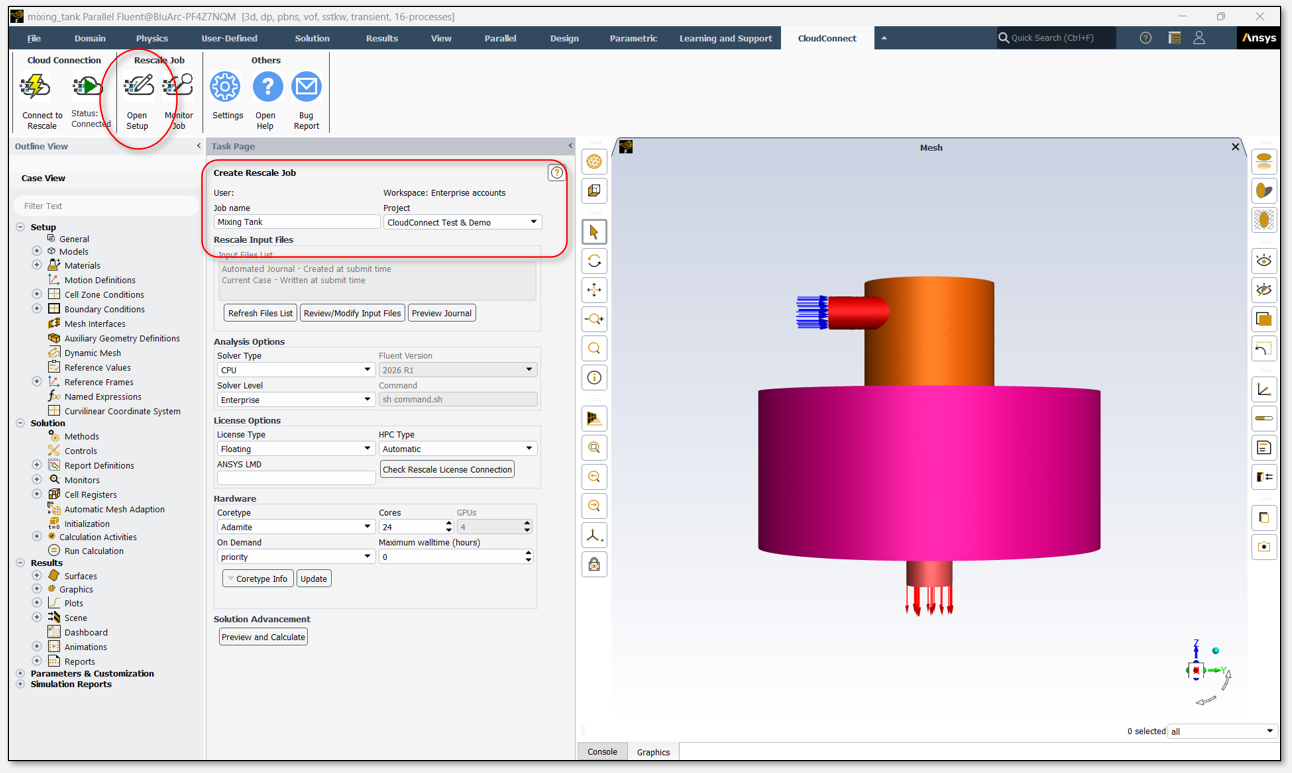
Task: Click the Open Help question mark icon
Action: point(267,87)
